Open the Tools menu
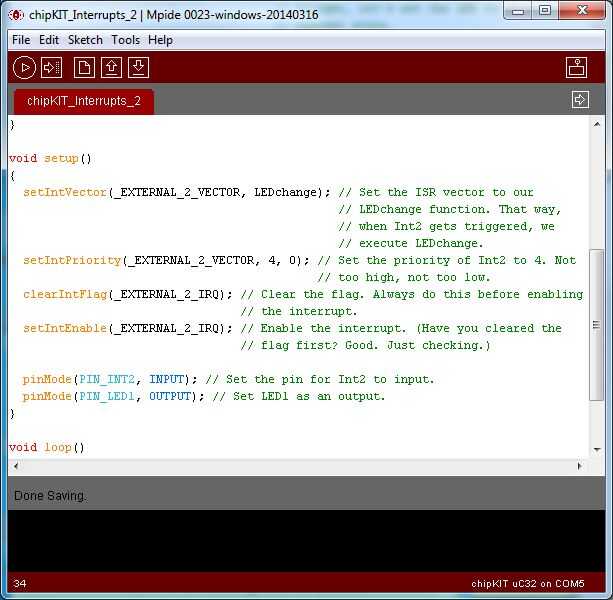 (x=125, y=40)
